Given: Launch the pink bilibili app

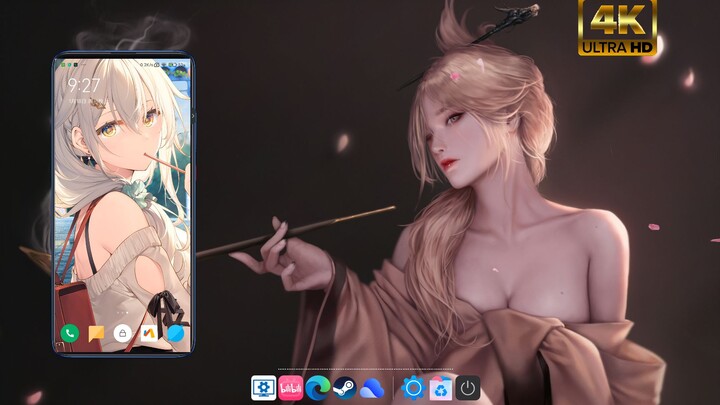Looking at the screenshot, I should coord(291,388).
